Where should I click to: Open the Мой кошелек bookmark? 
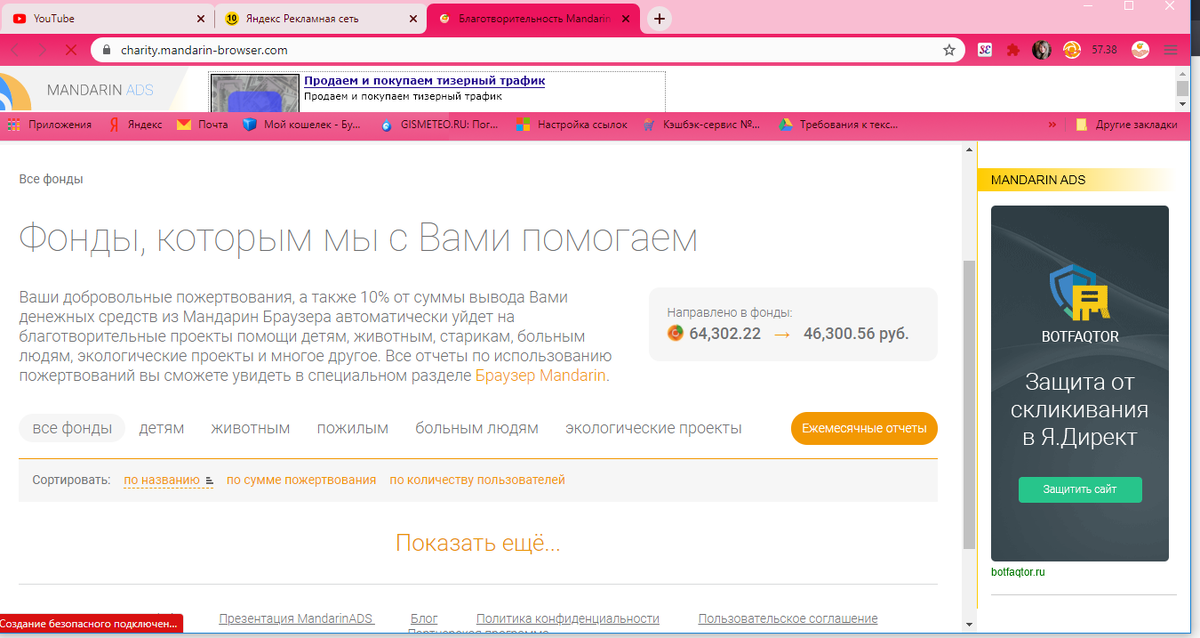301,125
